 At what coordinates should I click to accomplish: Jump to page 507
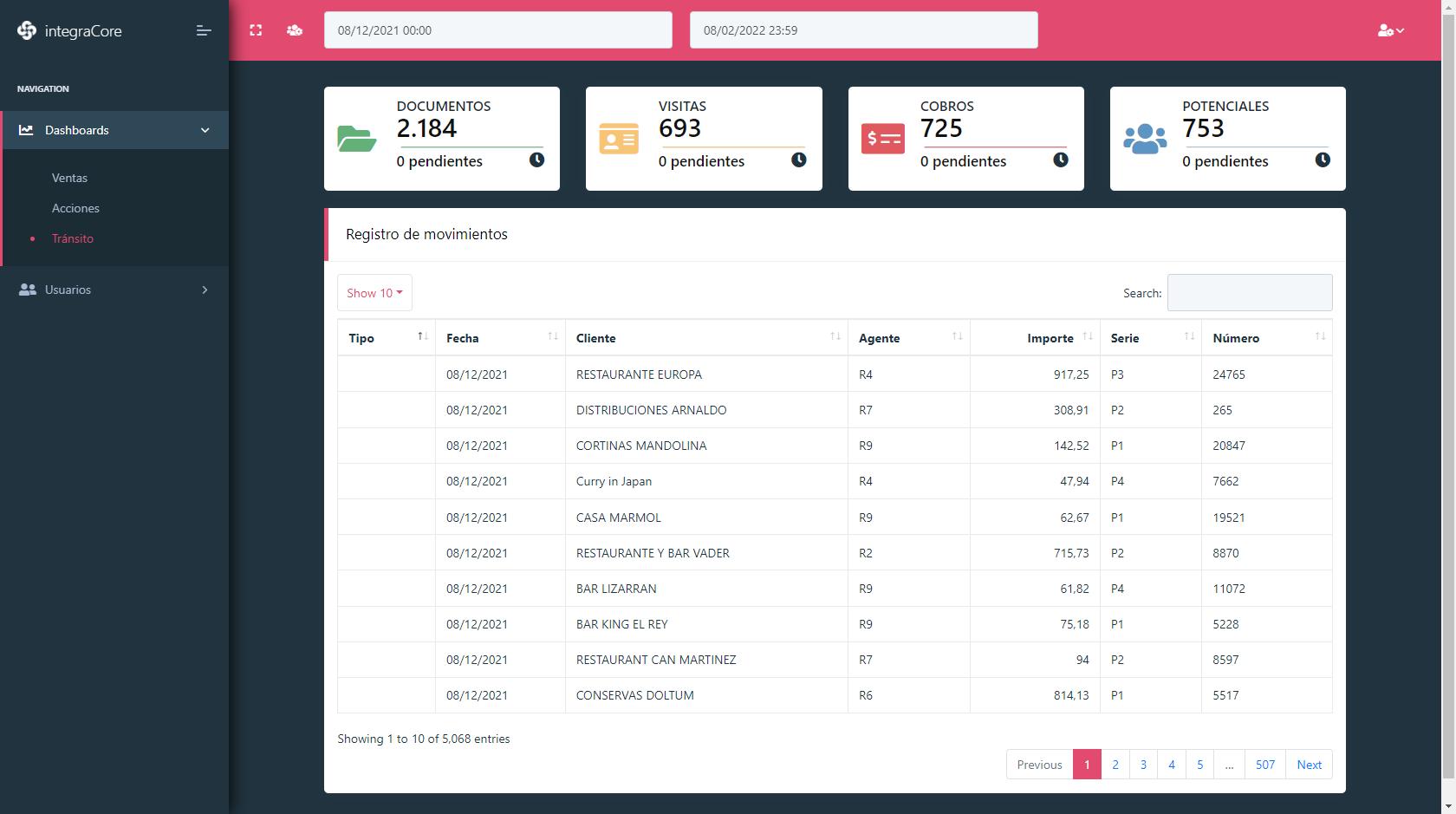(1265, 765)
